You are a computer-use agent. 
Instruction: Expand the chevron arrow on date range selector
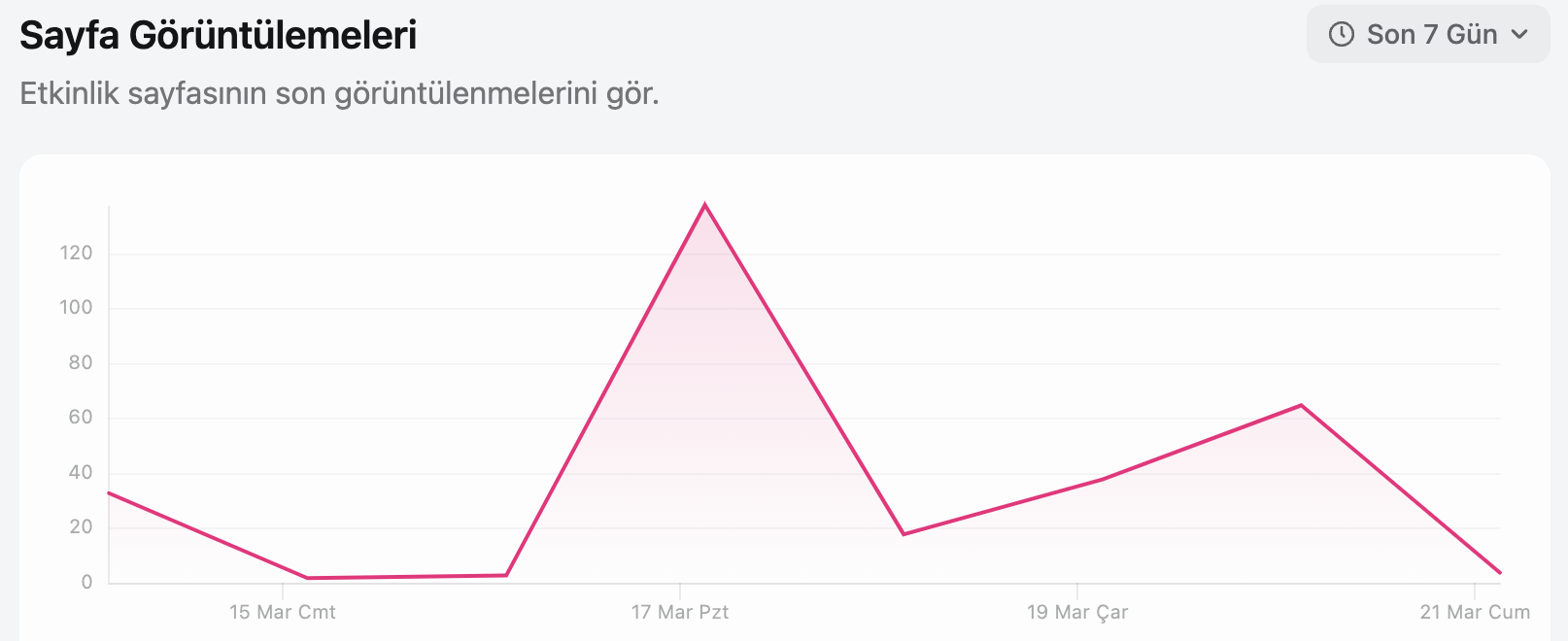1519,35
